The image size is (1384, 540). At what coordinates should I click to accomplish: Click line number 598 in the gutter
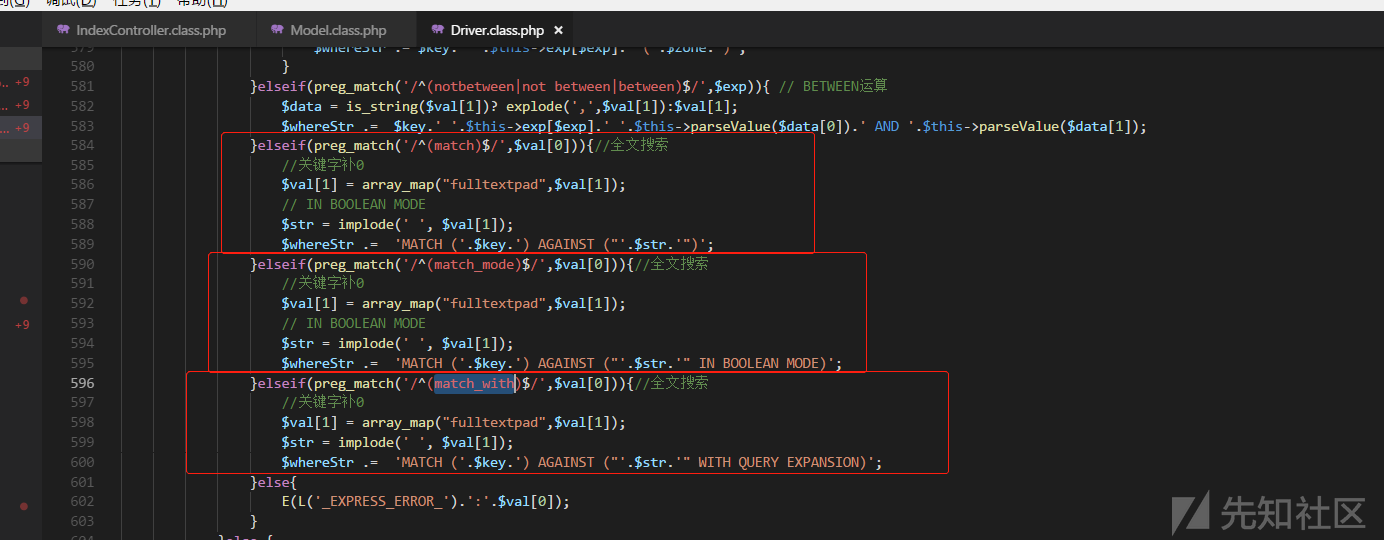click(82, 423)
